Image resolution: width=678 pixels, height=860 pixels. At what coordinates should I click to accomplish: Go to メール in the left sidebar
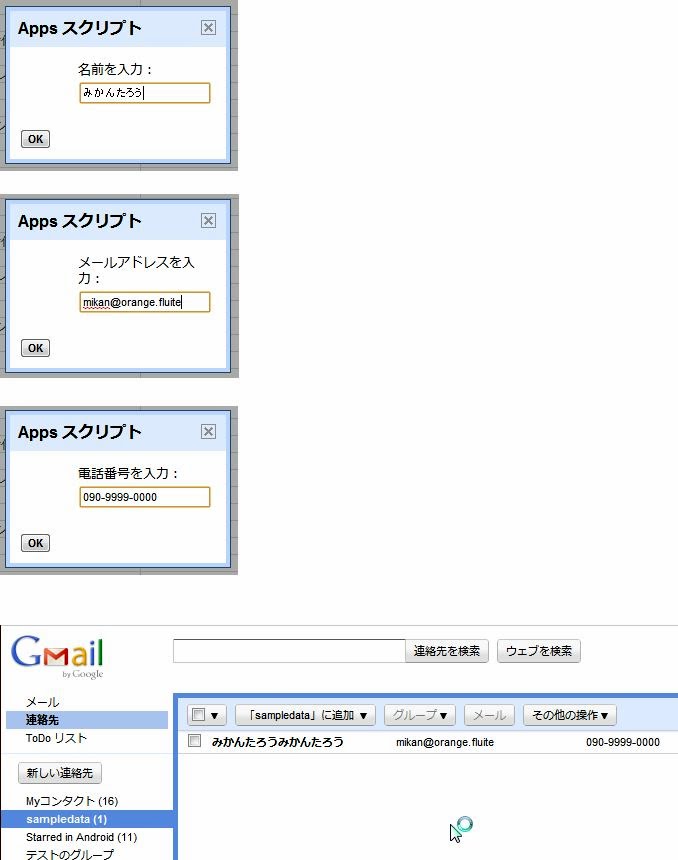[42, 702]
